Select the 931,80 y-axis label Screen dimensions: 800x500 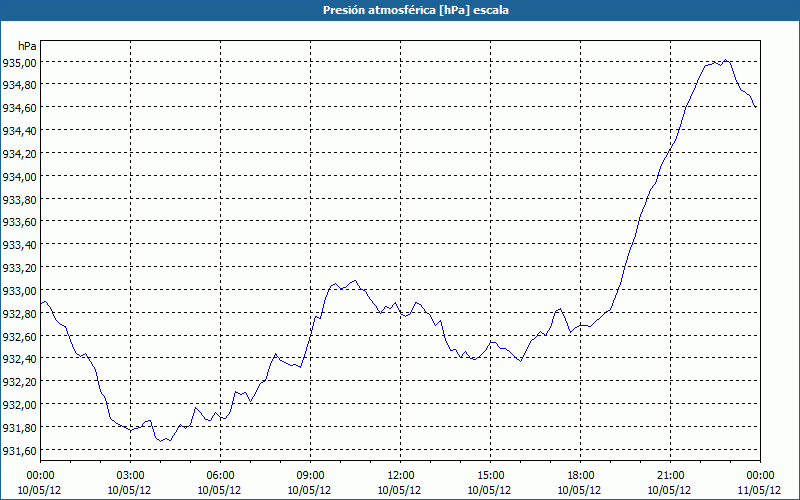click(x=20, y=428)
